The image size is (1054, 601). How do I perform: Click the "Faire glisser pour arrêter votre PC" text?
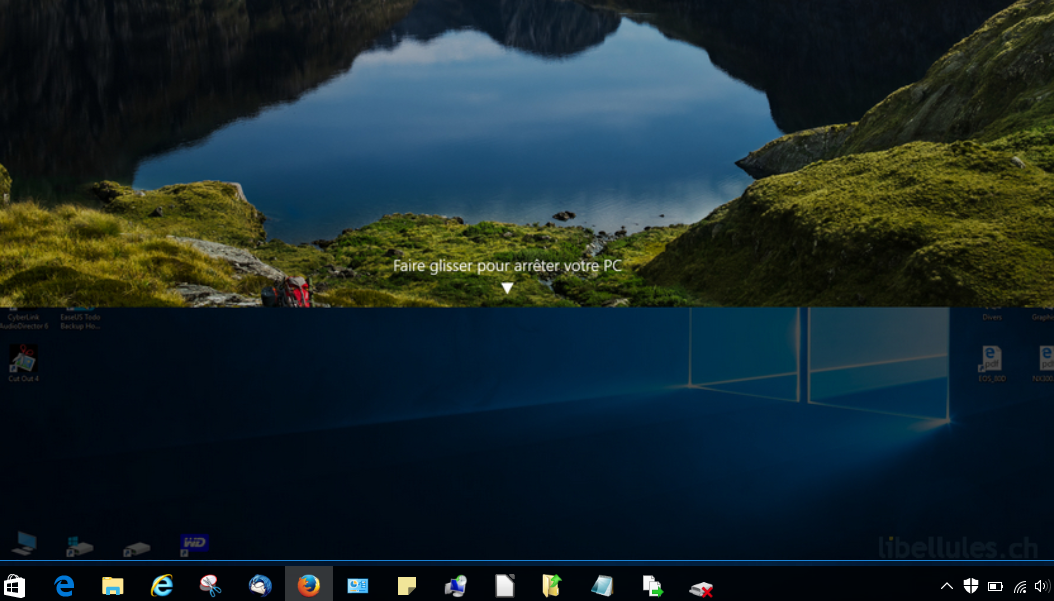[507, 266]
